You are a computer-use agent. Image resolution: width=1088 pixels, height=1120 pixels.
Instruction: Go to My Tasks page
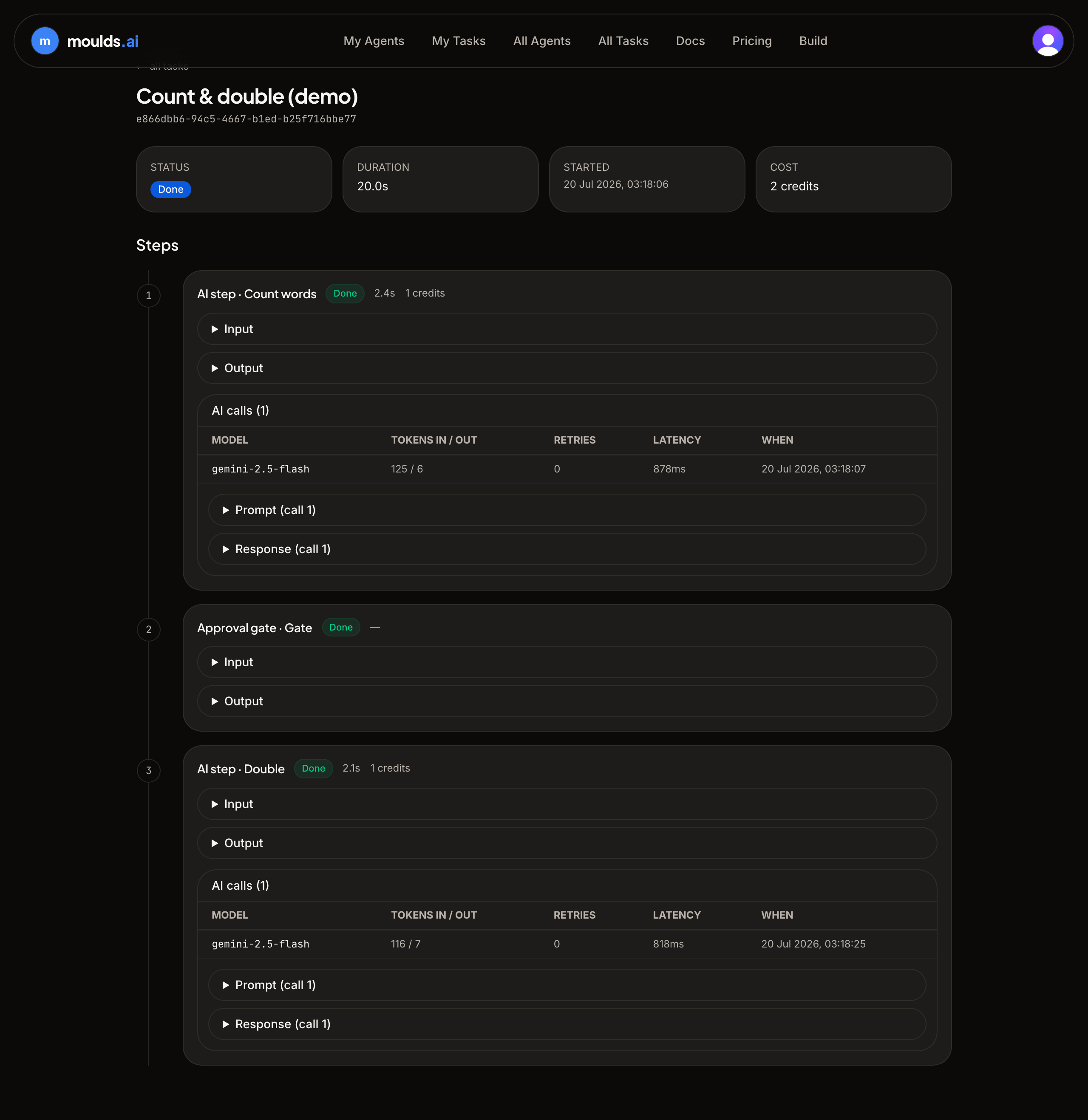point(459,41)
